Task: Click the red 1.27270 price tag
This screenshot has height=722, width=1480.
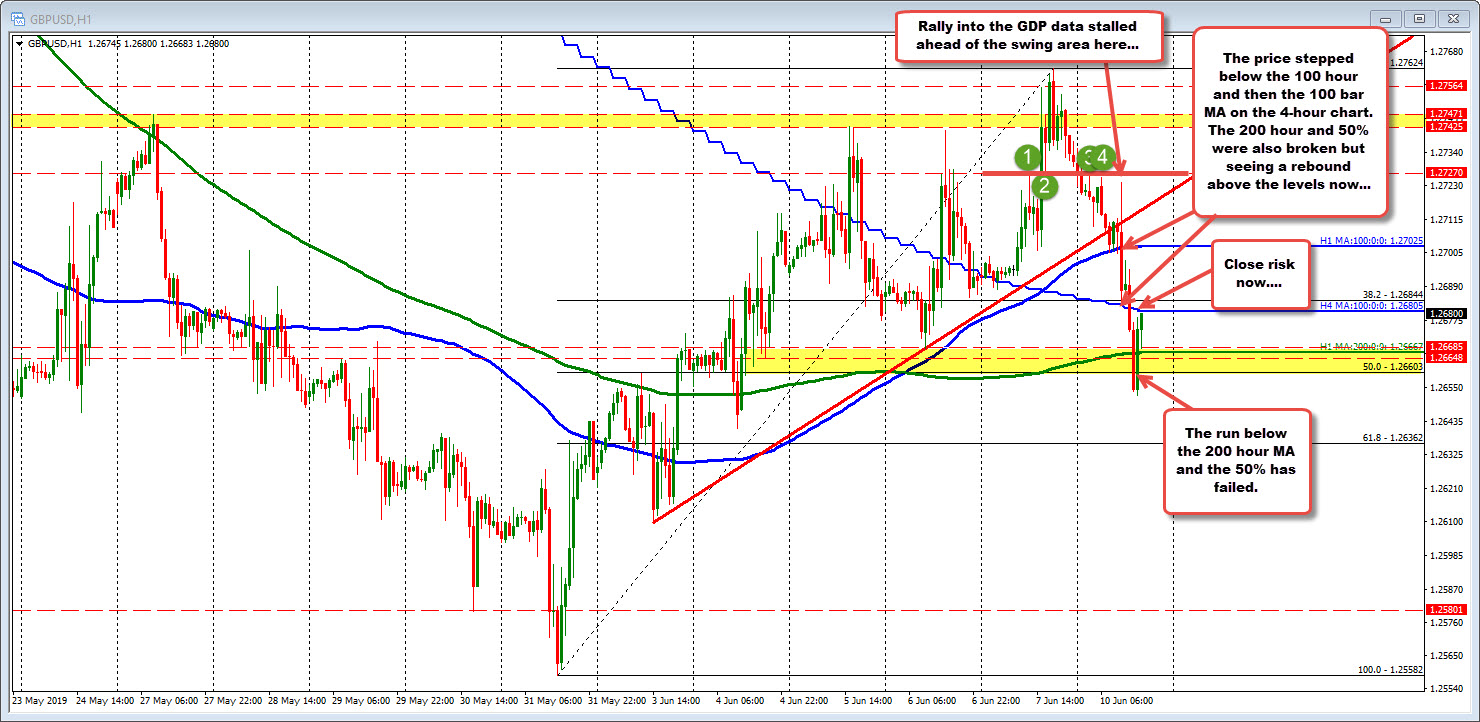Action: tap(1447, 173)
